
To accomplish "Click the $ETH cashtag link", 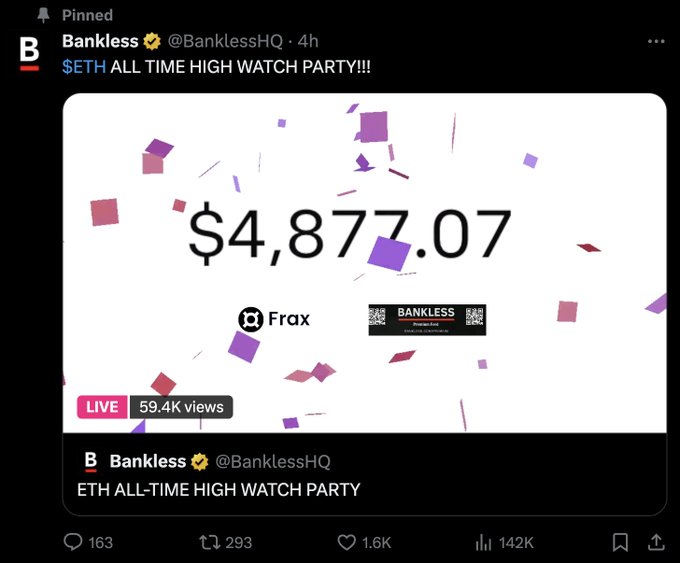I will coord(84,67).
